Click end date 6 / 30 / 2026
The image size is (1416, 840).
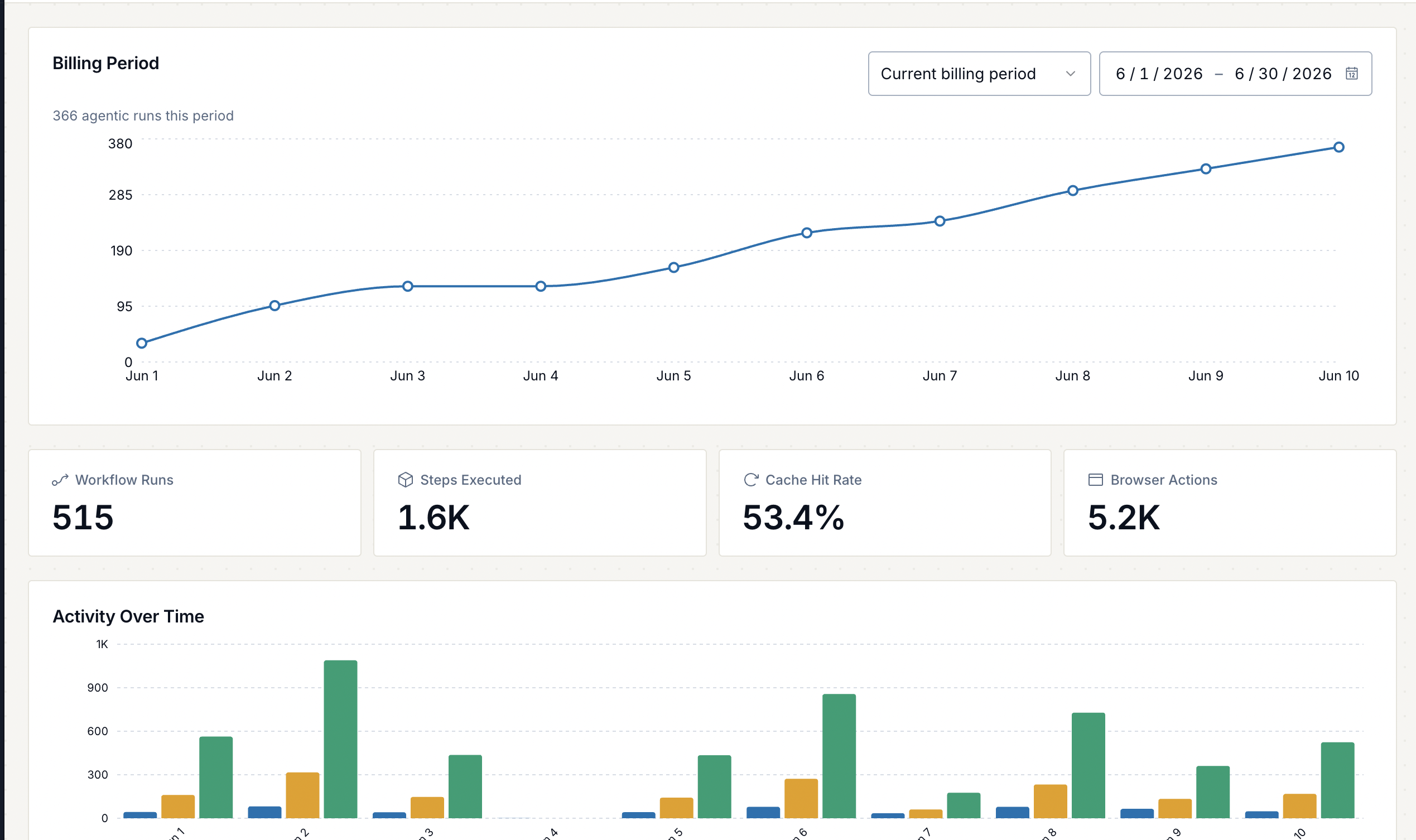click(1283, 74)
